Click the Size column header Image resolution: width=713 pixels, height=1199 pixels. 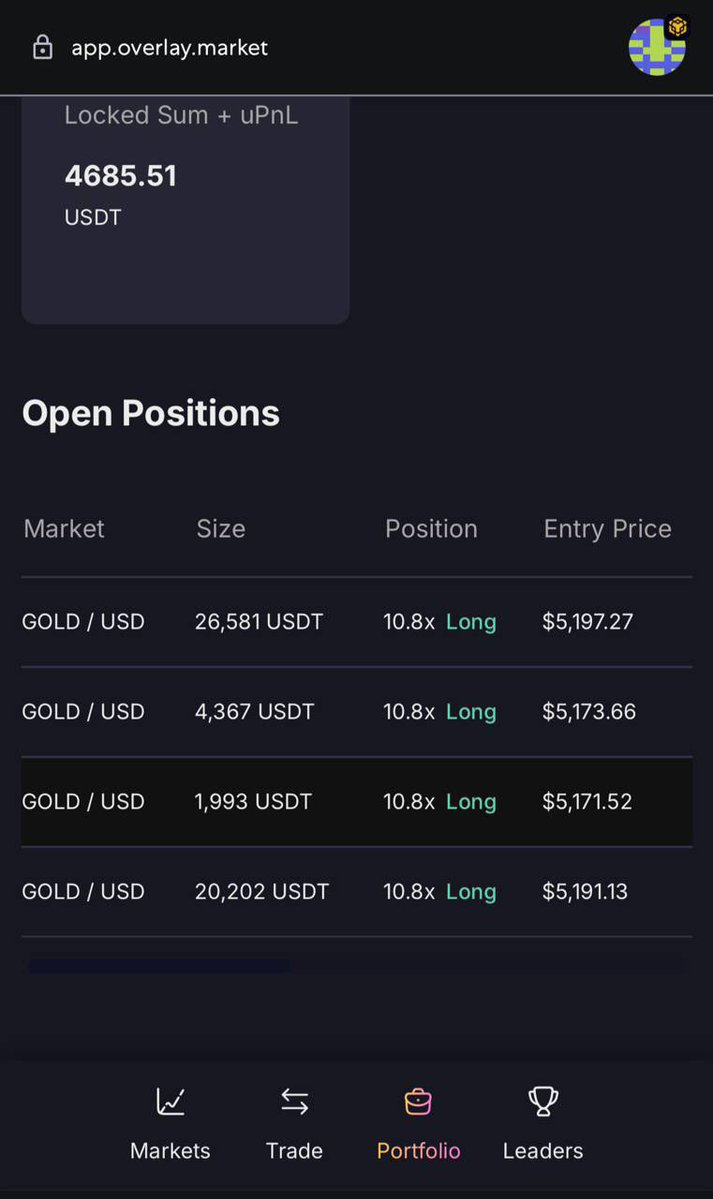tap(220, 529)
